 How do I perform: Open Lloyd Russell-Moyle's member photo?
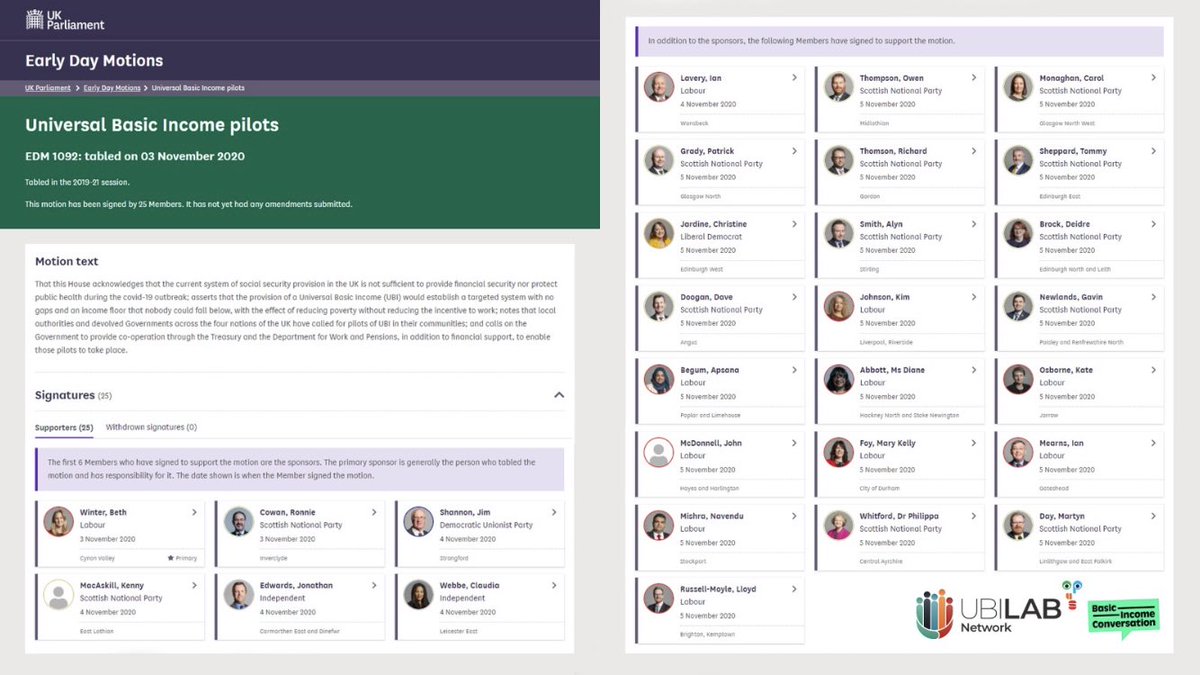(x=658, y=598)
